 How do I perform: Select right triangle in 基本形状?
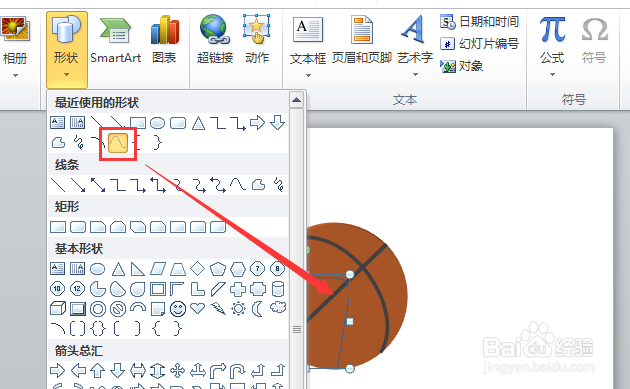[x=138, y=269]
